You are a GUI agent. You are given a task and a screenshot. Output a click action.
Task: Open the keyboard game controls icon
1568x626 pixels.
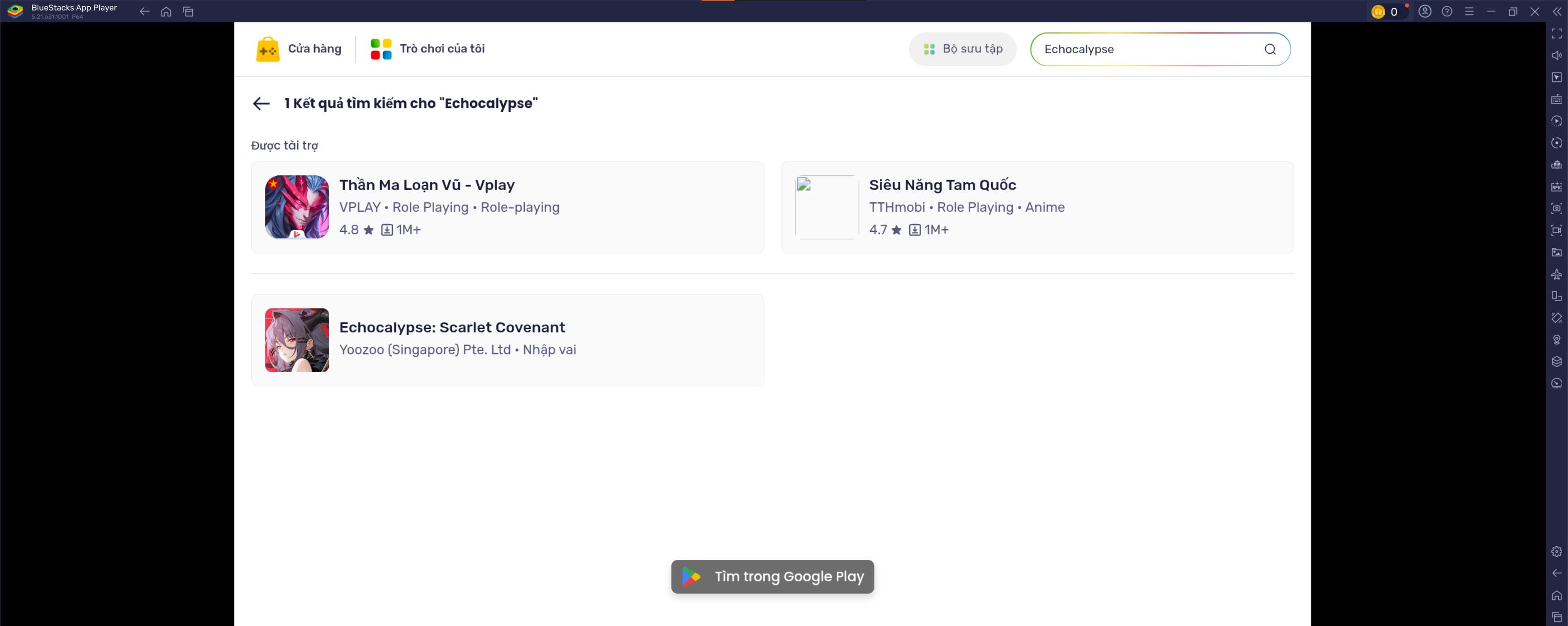[1557, 99]
